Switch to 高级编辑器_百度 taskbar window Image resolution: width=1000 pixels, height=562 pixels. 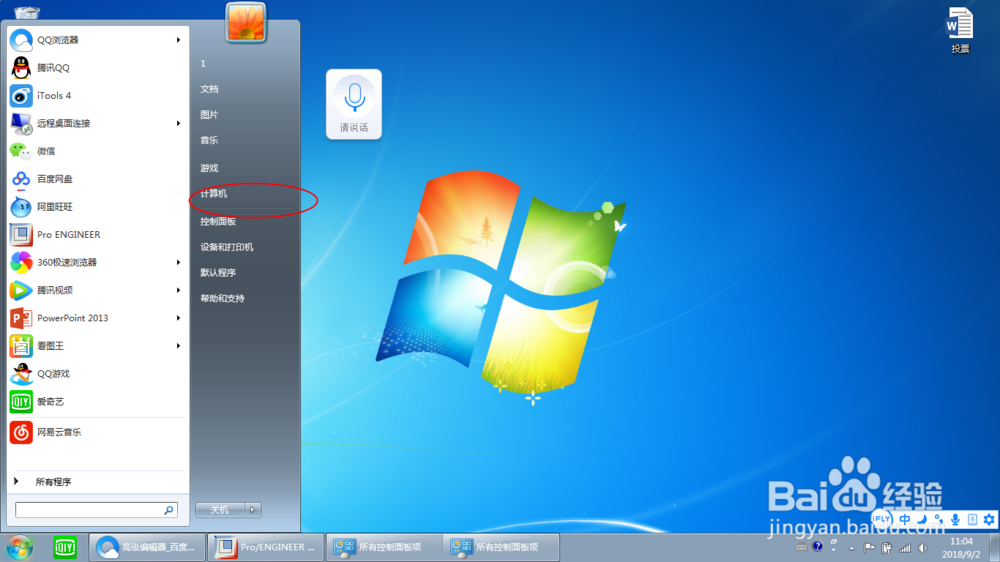click(x=147, y=547)
